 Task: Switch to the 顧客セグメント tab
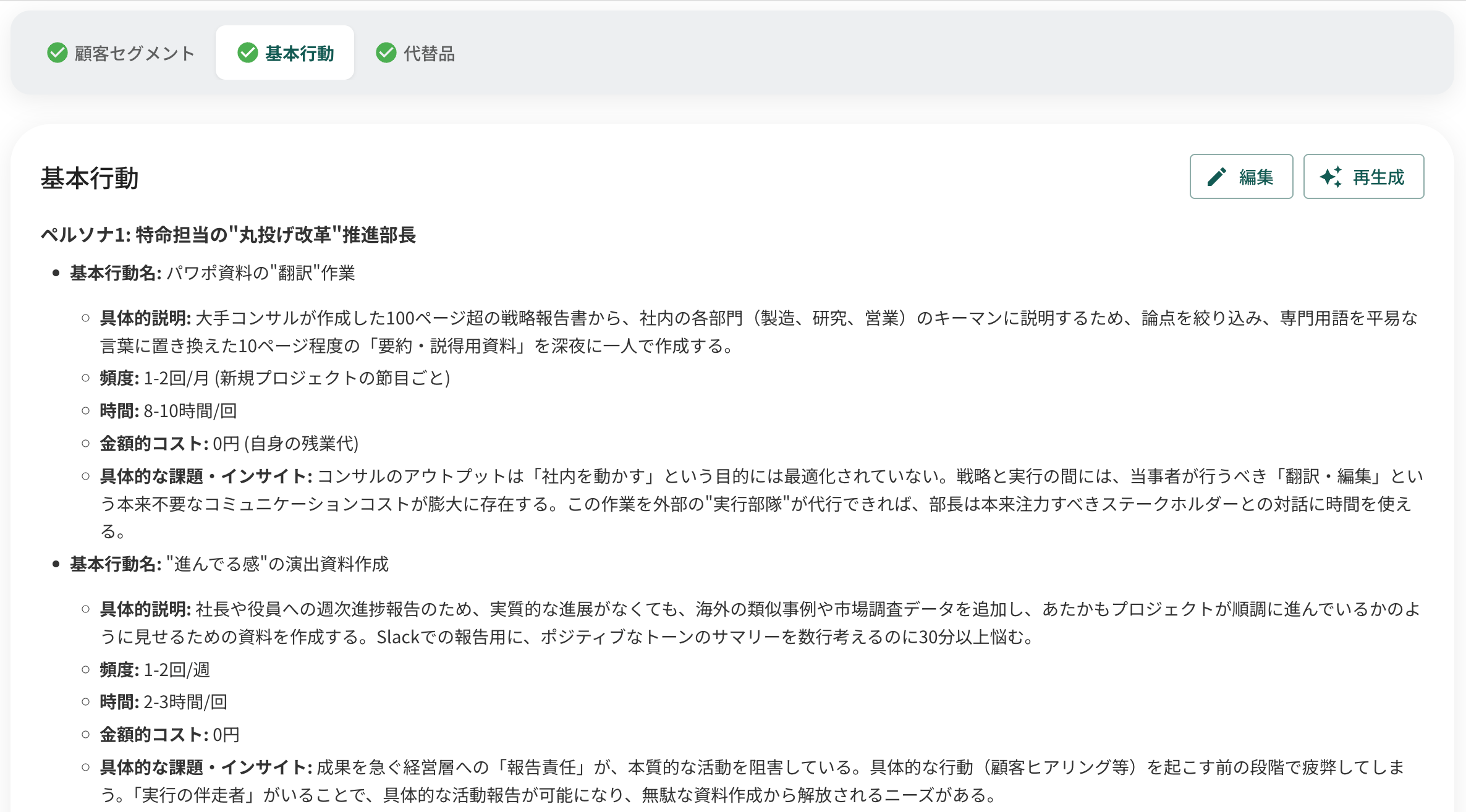(134, 54)
